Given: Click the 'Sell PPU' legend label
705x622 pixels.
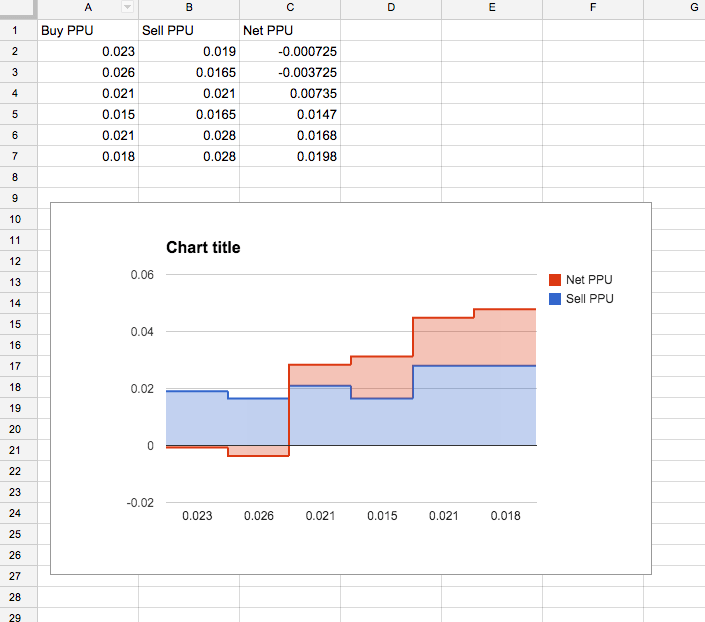Looking at the screenshot, I should pos(590,298).
